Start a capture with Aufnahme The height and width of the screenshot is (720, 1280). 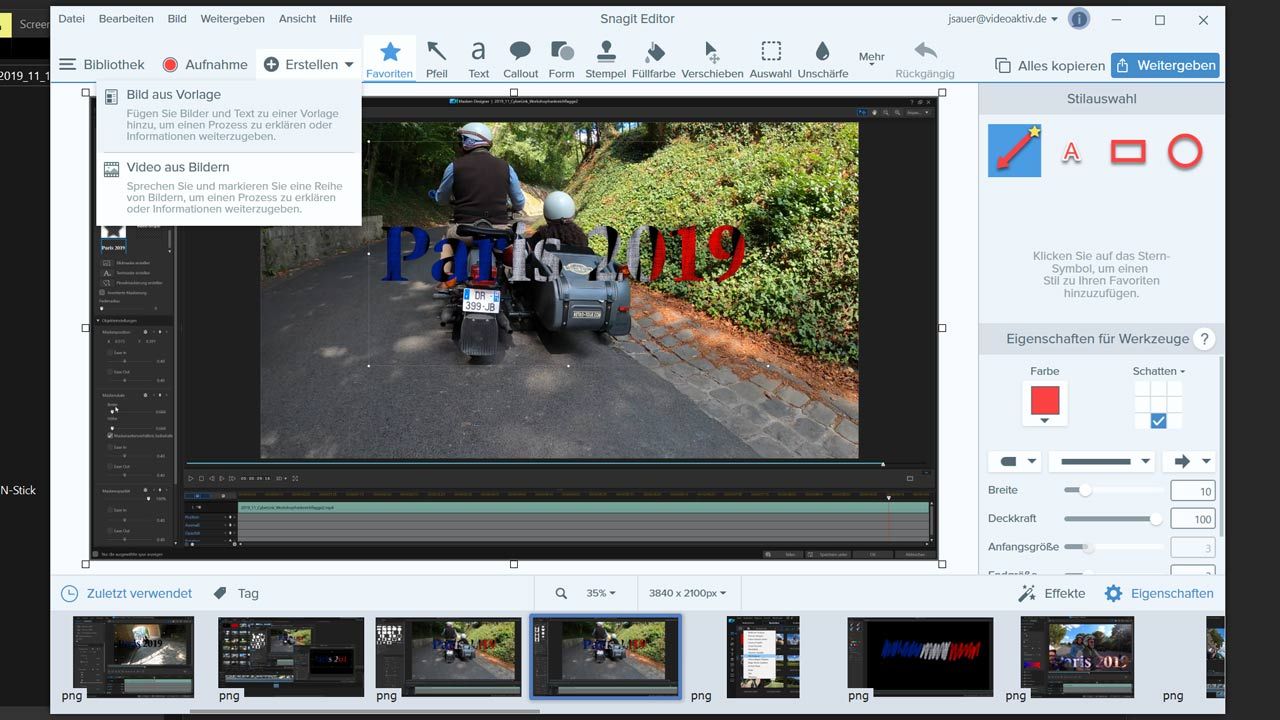[x=205, y=65]
